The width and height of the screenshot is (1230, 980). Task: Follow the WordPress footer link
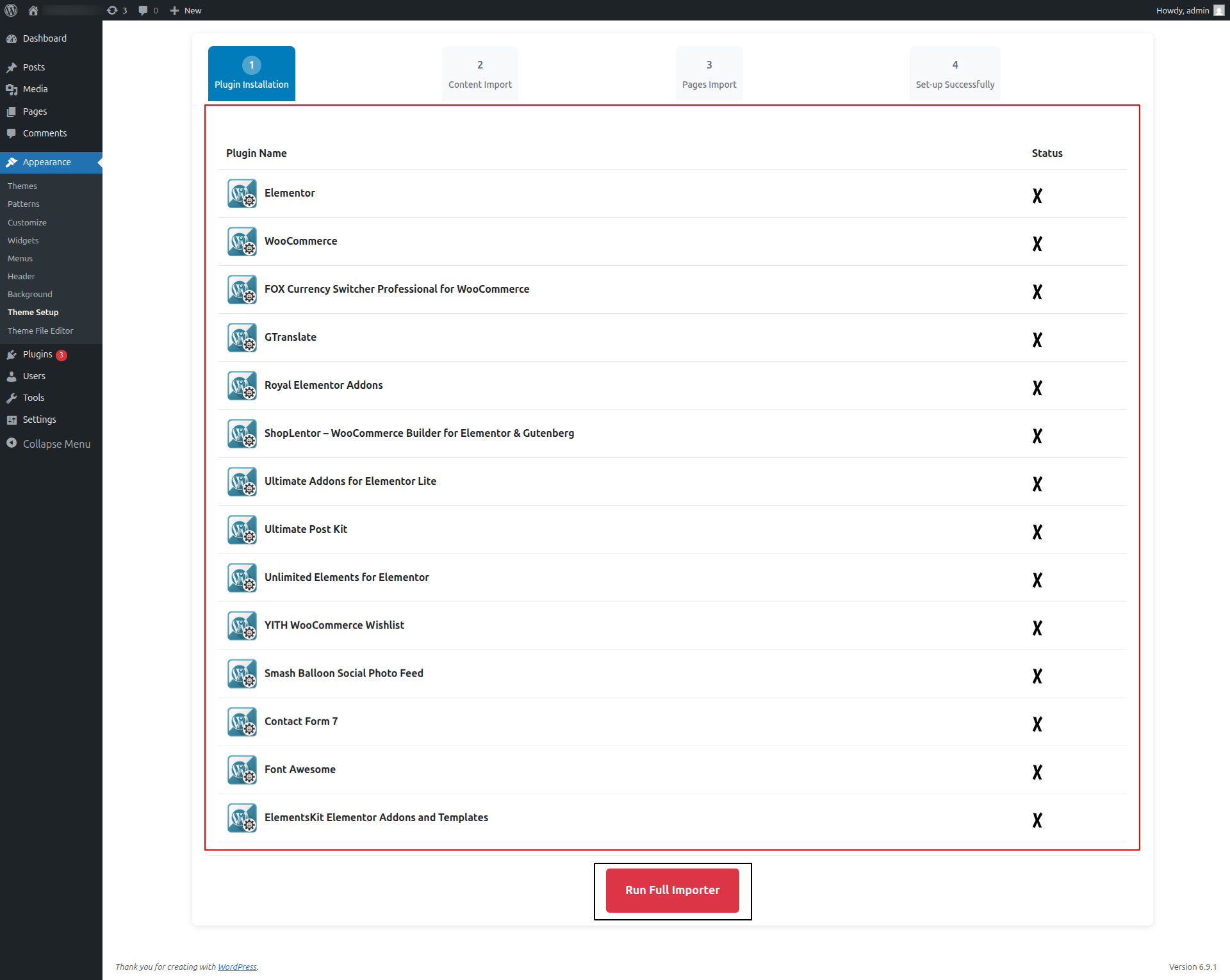click(237, 967)
